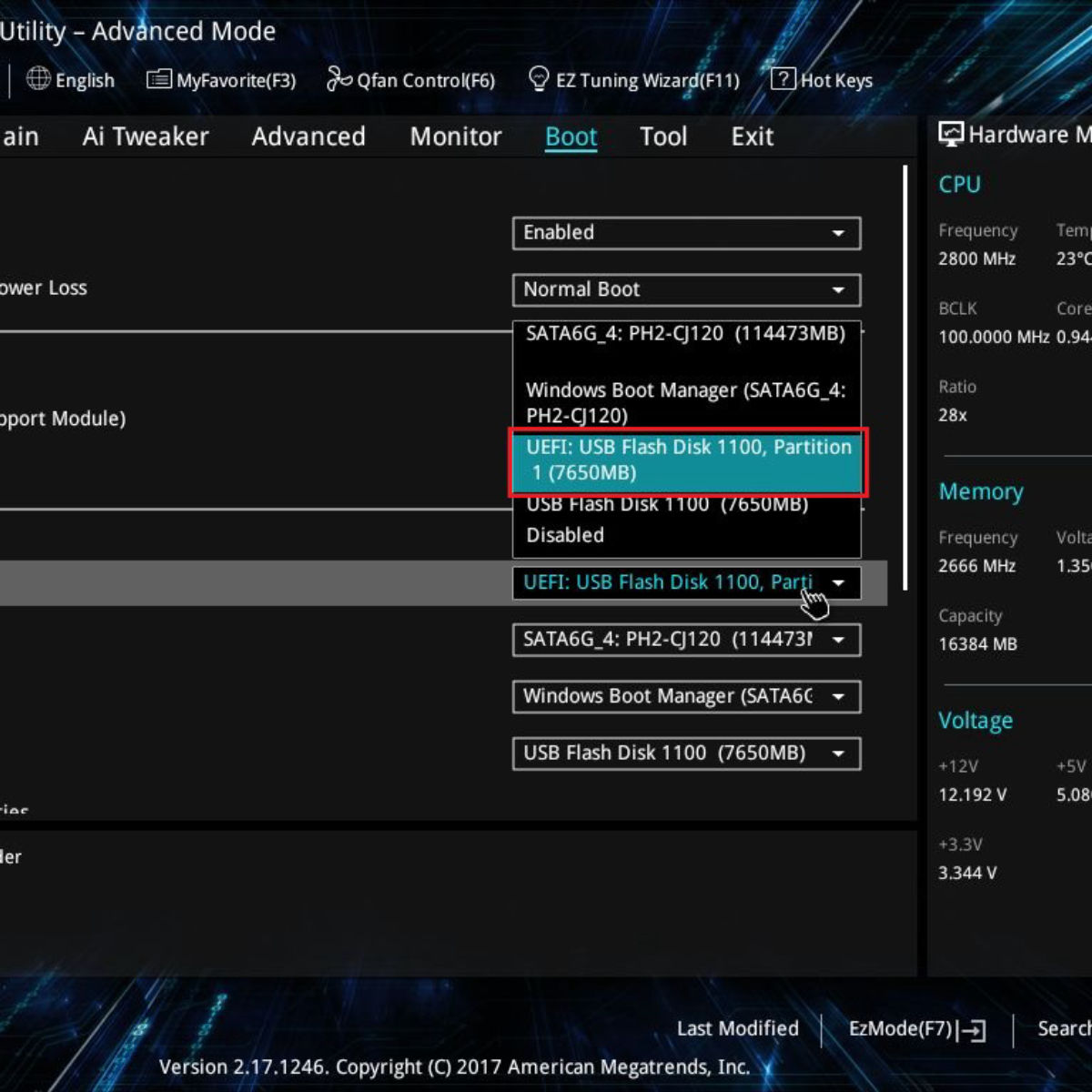Click the 2800 MHz CPU frequency value
Image resolution: width=1092 pixels, height=1092 pixels.
tap(976, 259)
